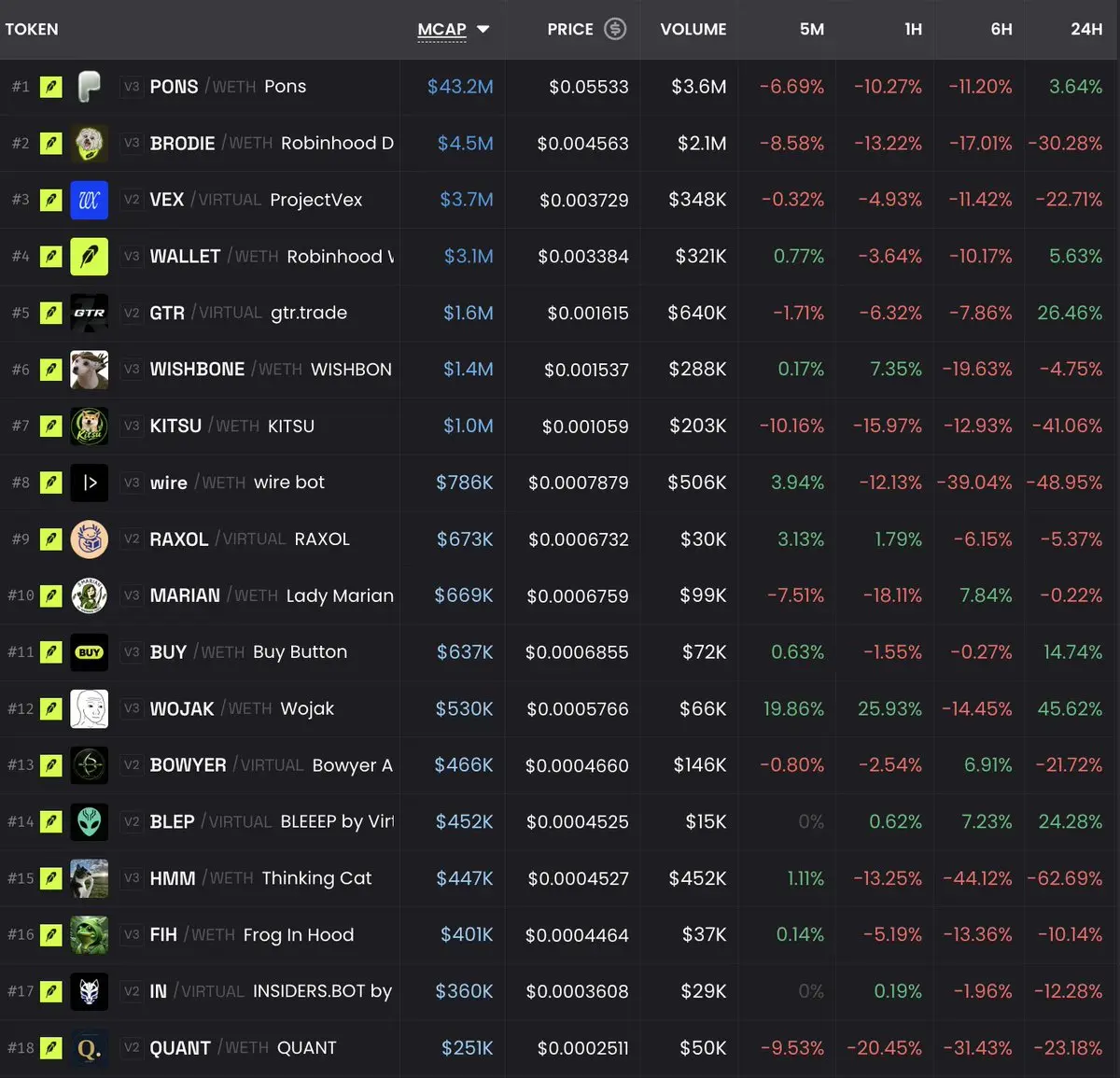The image size is (1120, 1078).
Task: Open the WOJAK /WETH token link
Action: point(242,708)
